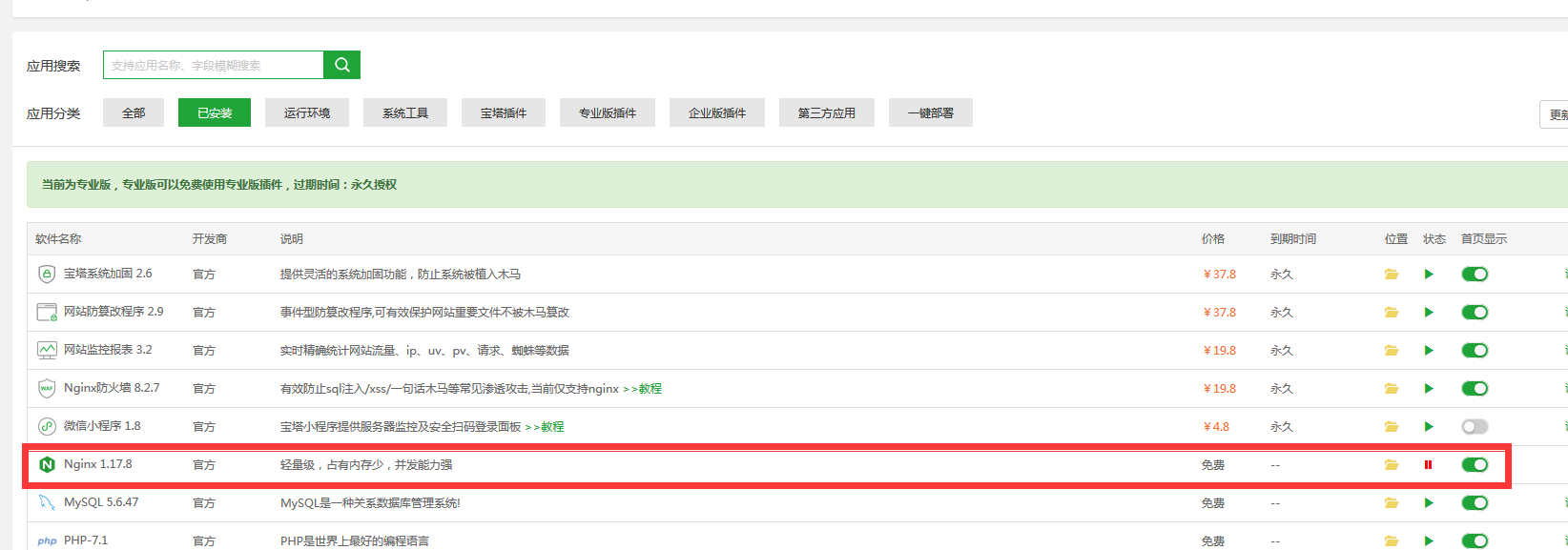Click the PHP logo icon
The image size is (1568, 550).
coord(47,541)
